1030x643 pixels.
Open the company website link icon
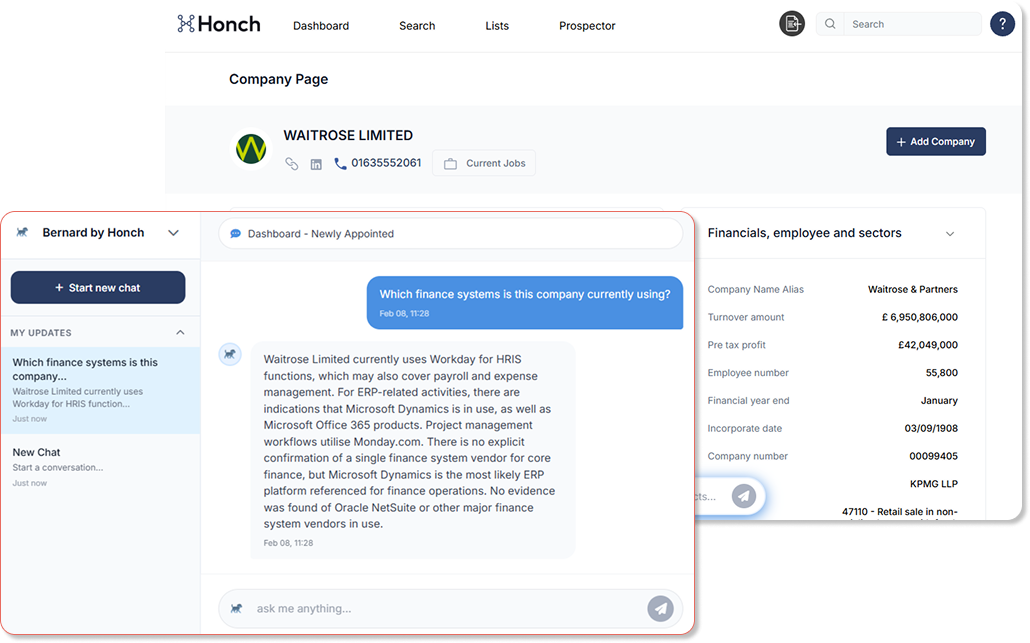click(292, 164)
